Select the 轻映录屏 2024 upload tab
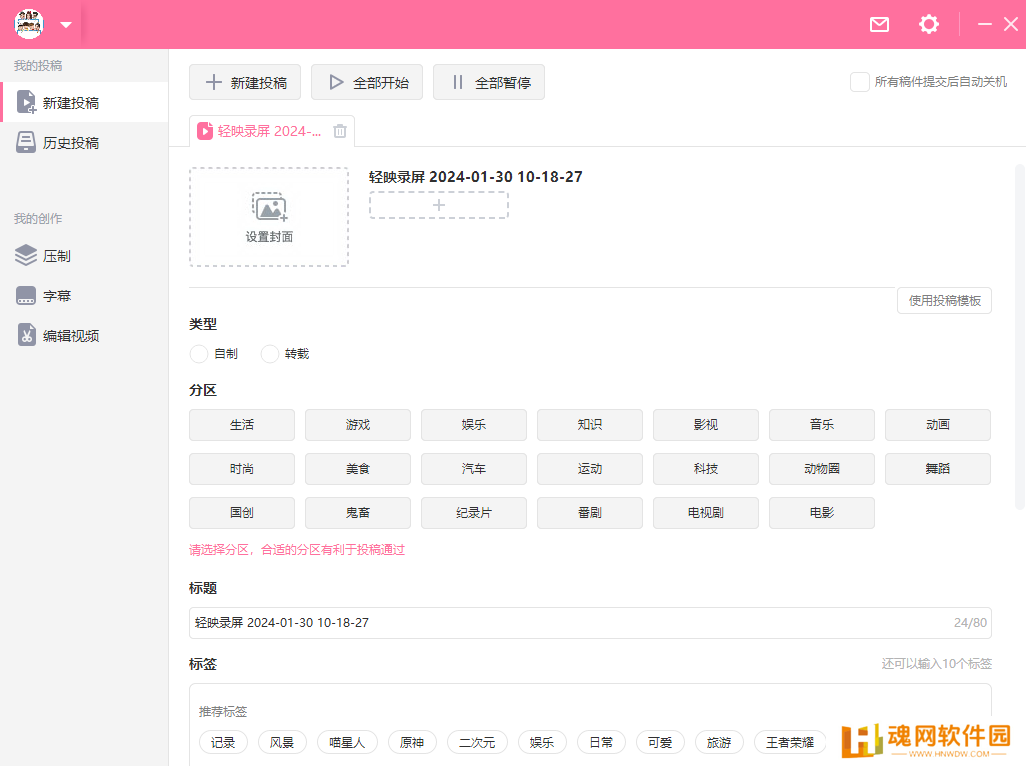This screenshot has width=1026, height=766. point(260,131)
